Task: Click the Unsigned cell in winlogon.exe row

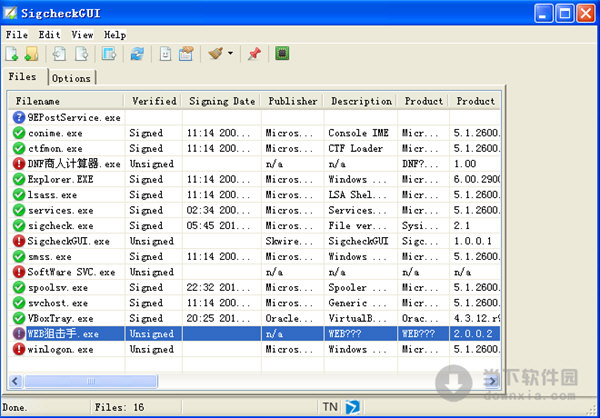Action: [152, 349]
